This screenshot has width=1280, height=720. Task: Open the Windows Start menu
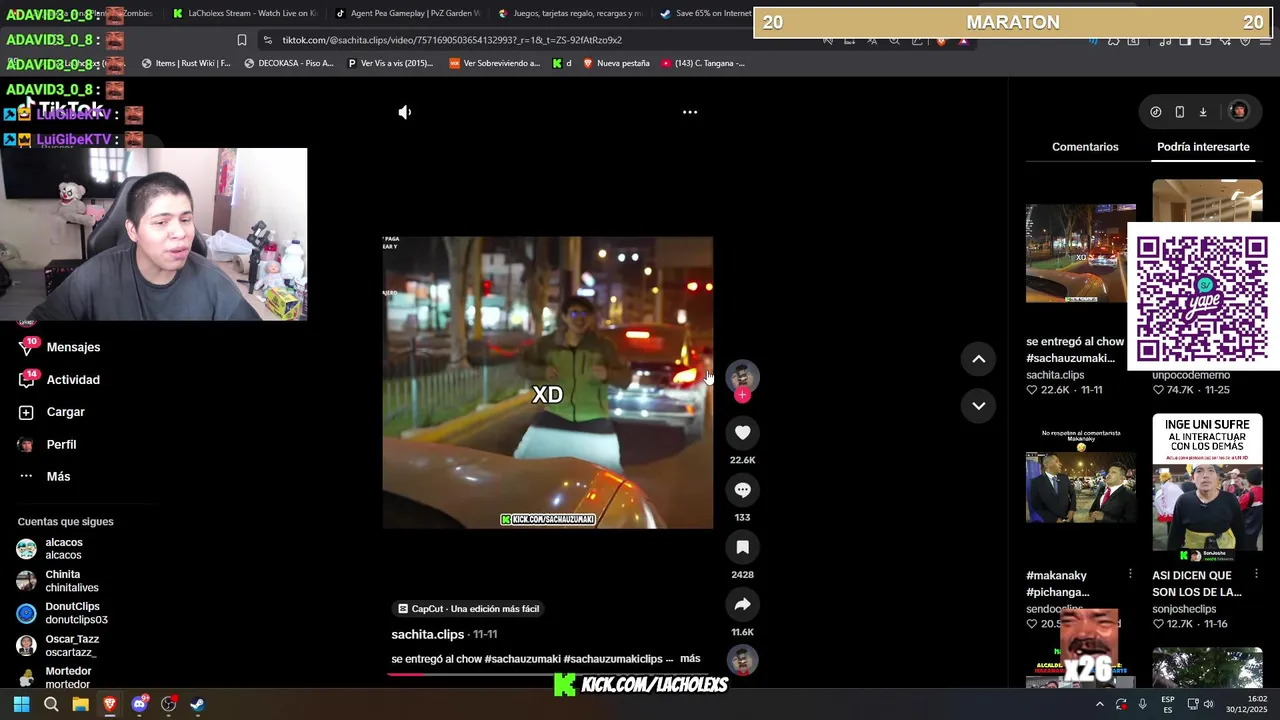[x=21, y=704]
